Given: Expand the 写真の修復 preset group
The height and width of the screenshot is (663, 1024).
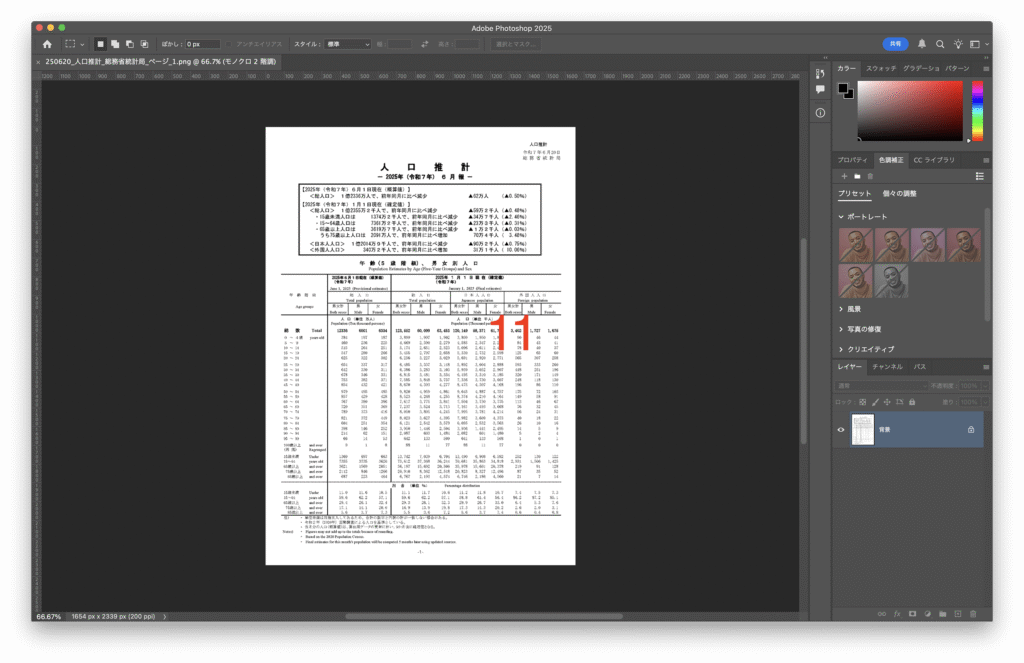Looking at the screenshot, I should click(x=840, y=329).
